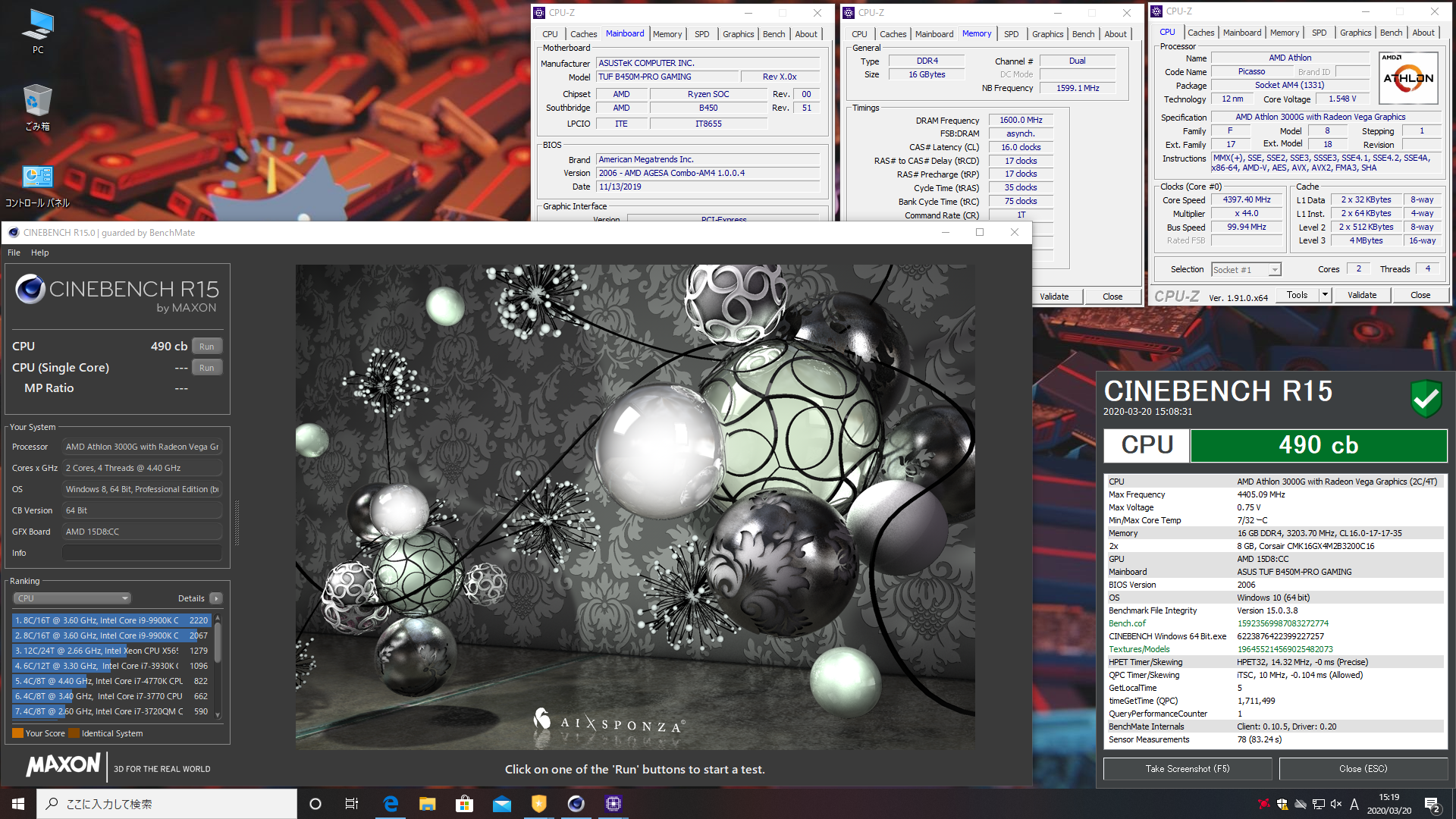Open network status tray icon
1456x819 pixels.
(1319, 804)
